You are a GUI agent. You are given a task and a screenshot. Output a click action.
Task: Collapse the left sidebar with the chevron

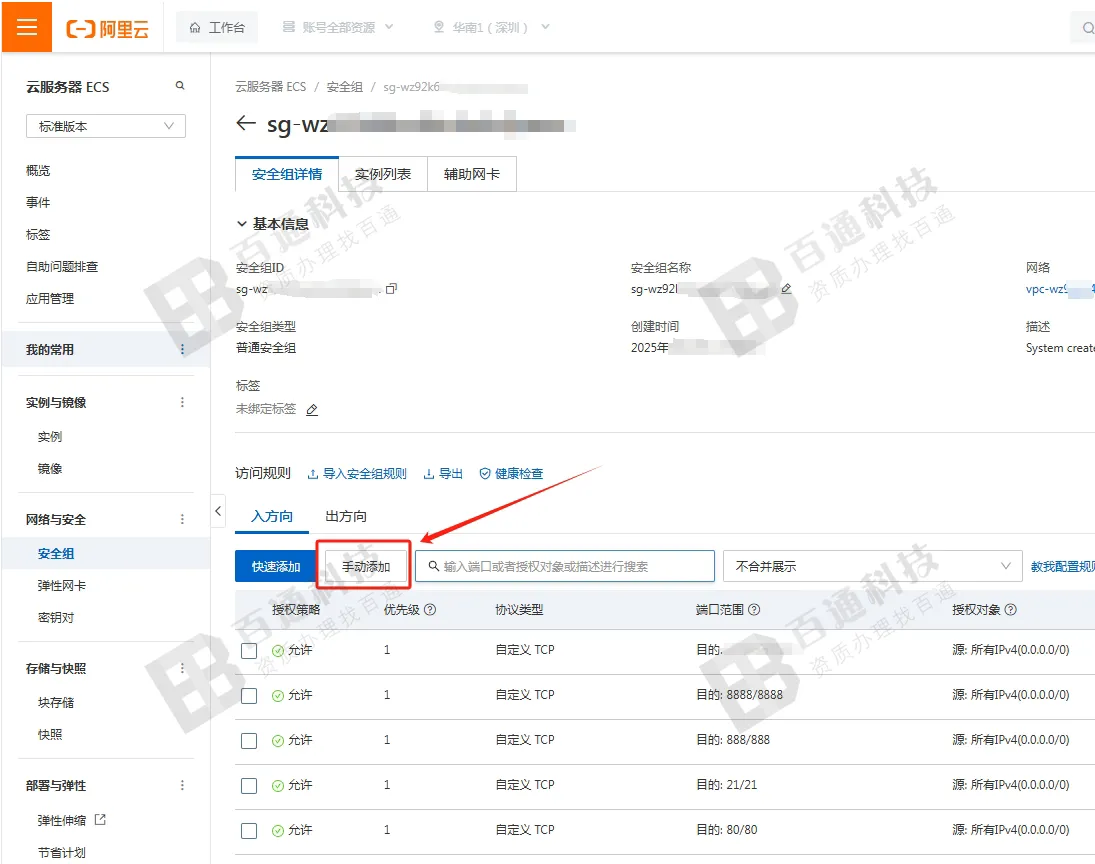(x=218, y=510)
